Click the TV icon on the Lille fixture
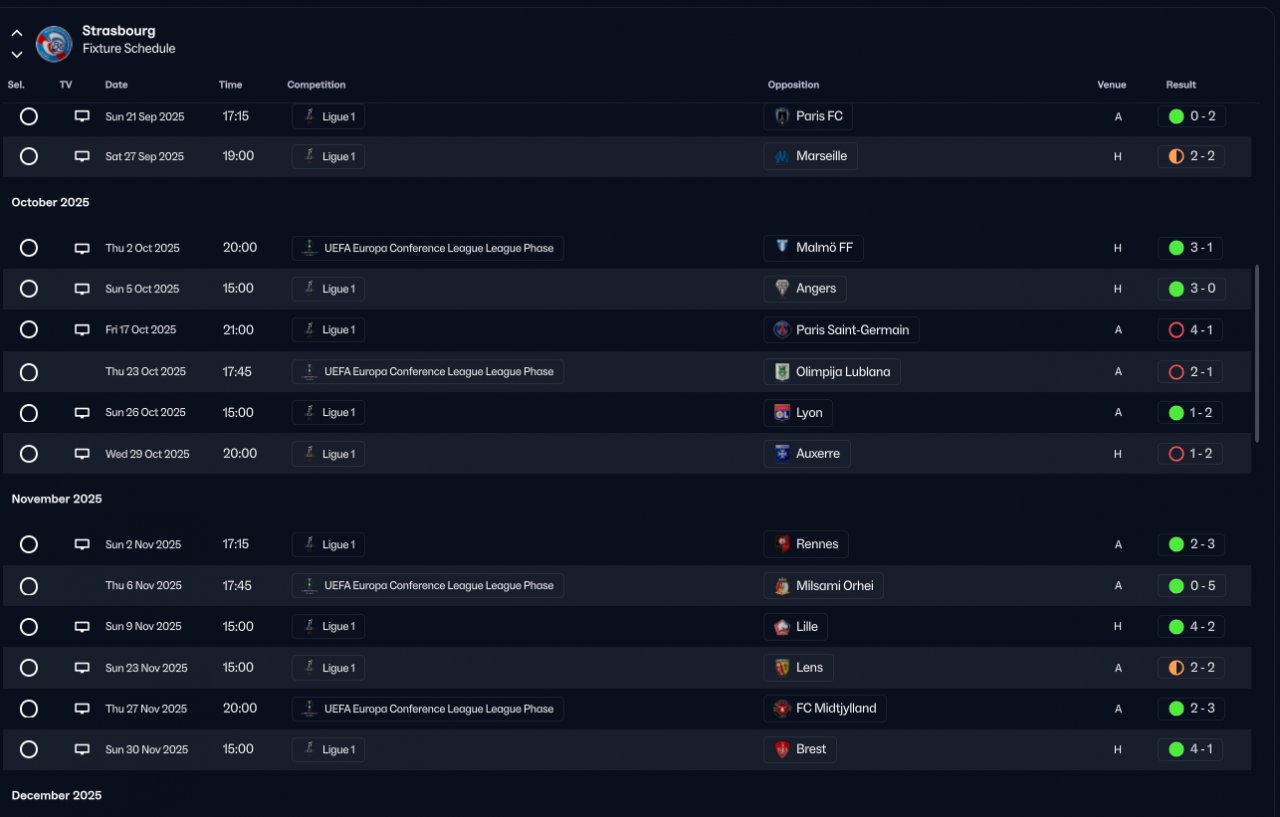 (x=82, y=627)
